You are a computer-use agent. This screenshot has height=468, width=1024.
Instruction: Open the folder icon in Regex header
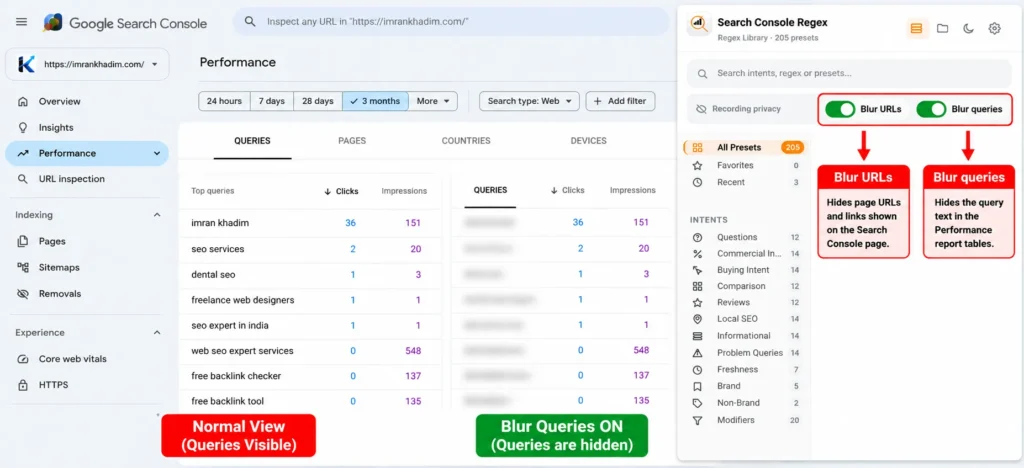[x=942, y=28]
